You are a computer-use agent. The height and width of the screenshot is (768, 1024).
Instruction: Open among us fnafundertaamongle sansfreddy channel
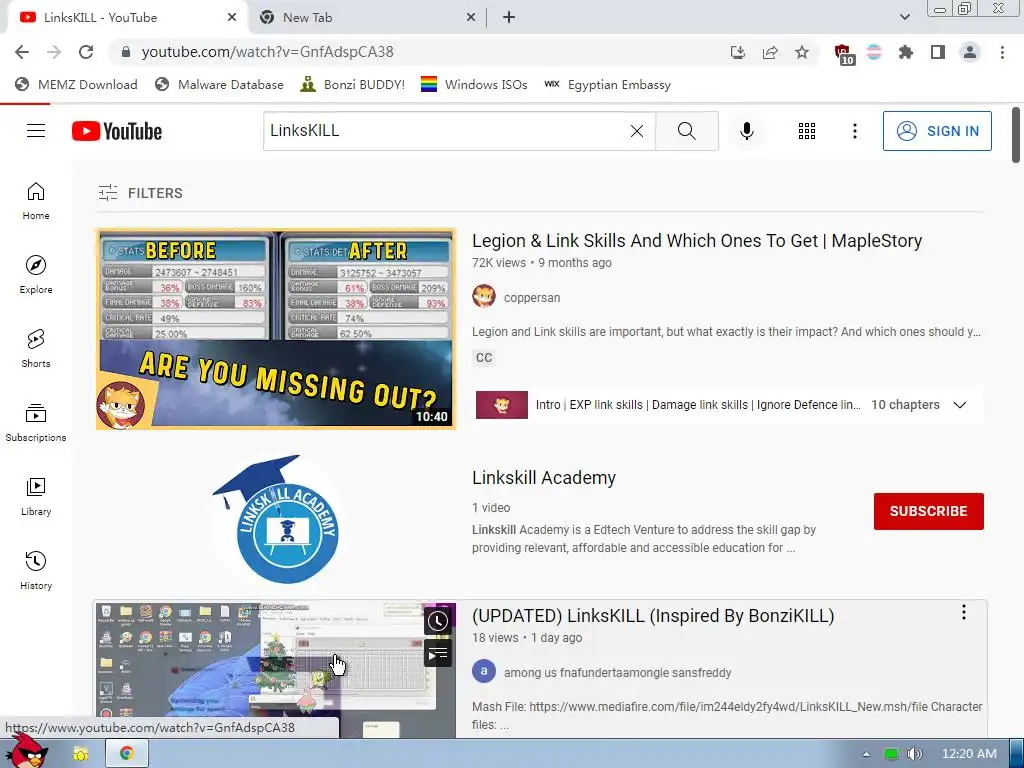coord(617,673)
